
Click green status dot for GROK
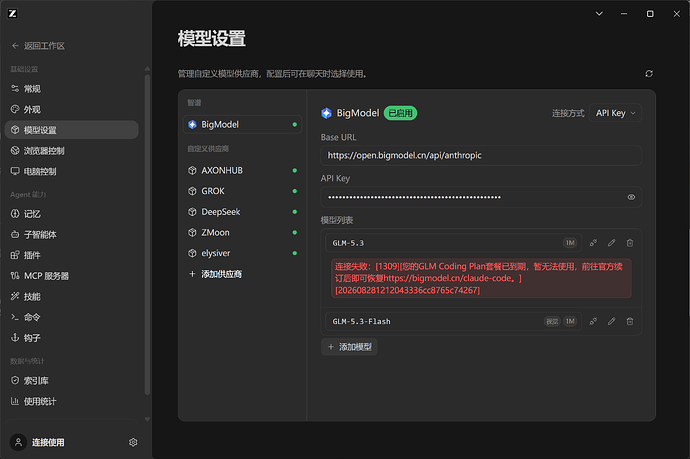[x=294, y=191]
